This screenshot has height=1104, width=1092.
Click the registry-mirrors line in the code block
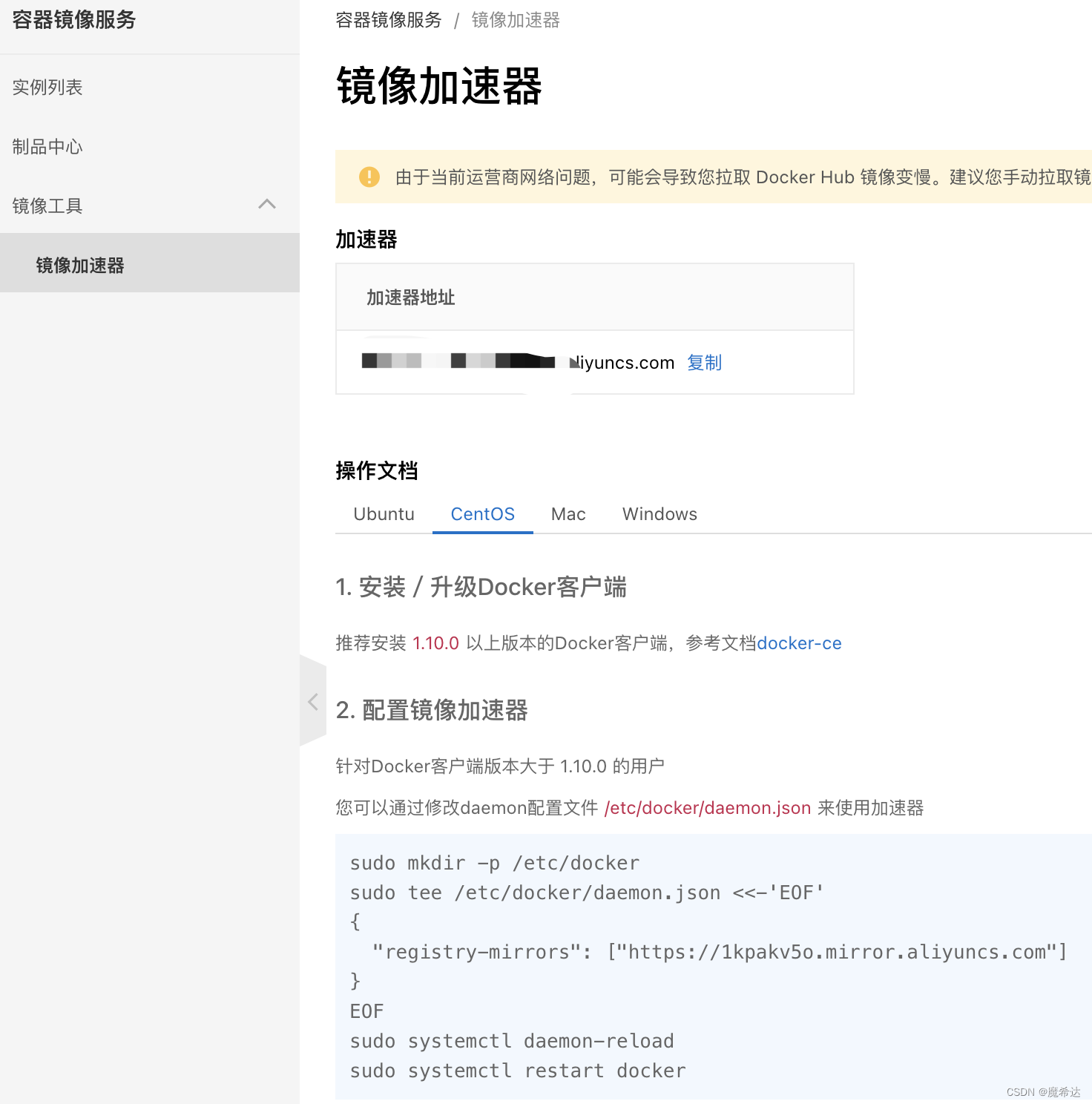719,952
